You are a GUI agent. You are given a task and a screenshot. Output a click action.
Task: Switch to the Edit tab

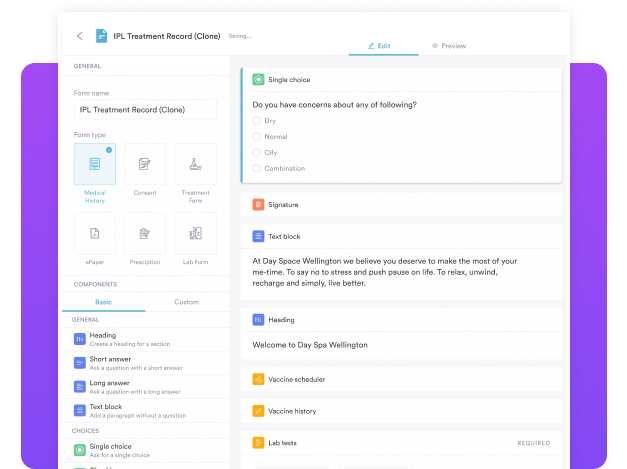[x=378, y=46]
